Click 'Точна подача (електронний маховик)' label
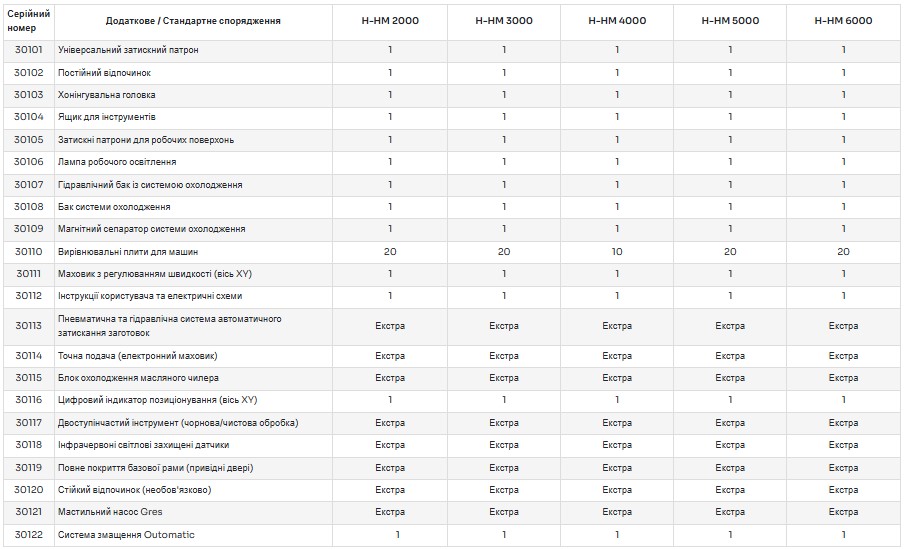 tap(137, 356)
